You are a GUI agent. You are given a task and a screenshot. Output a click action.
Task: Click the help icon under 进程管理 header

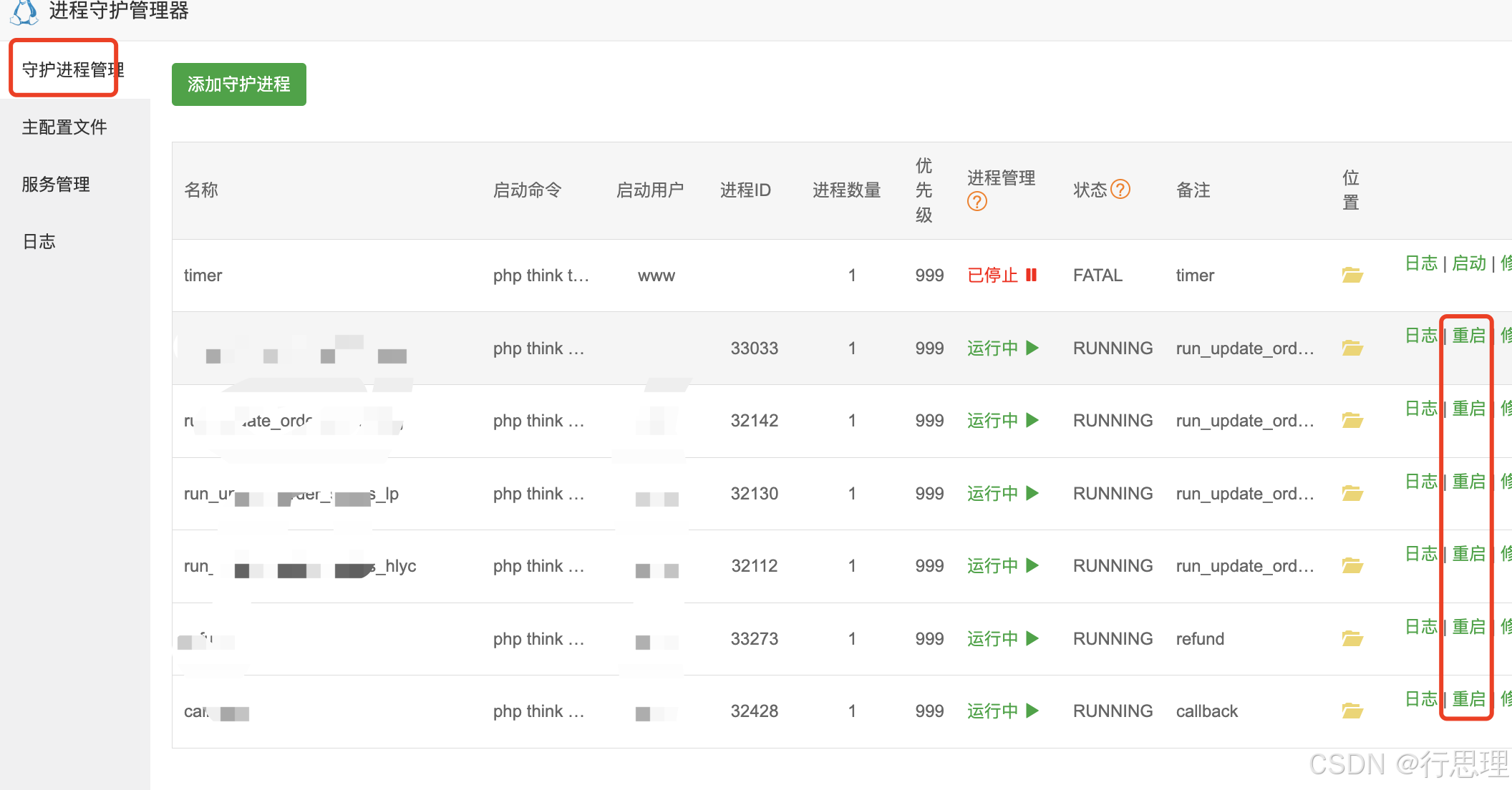[976, 203]
